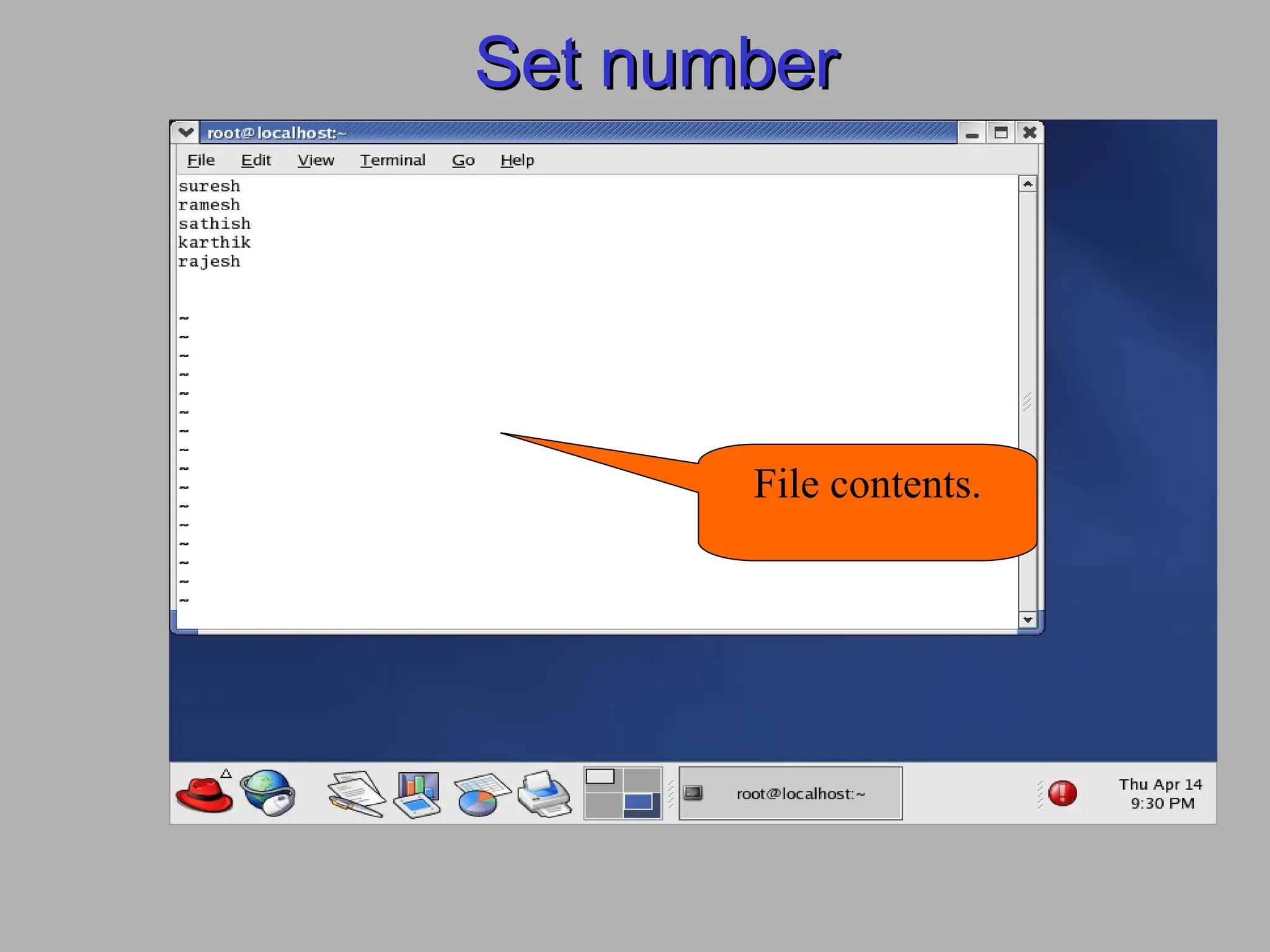This screenshot has height=952, width=1270.
Task: Click the root@localhost title bar
Action: (x=578, y=133)
